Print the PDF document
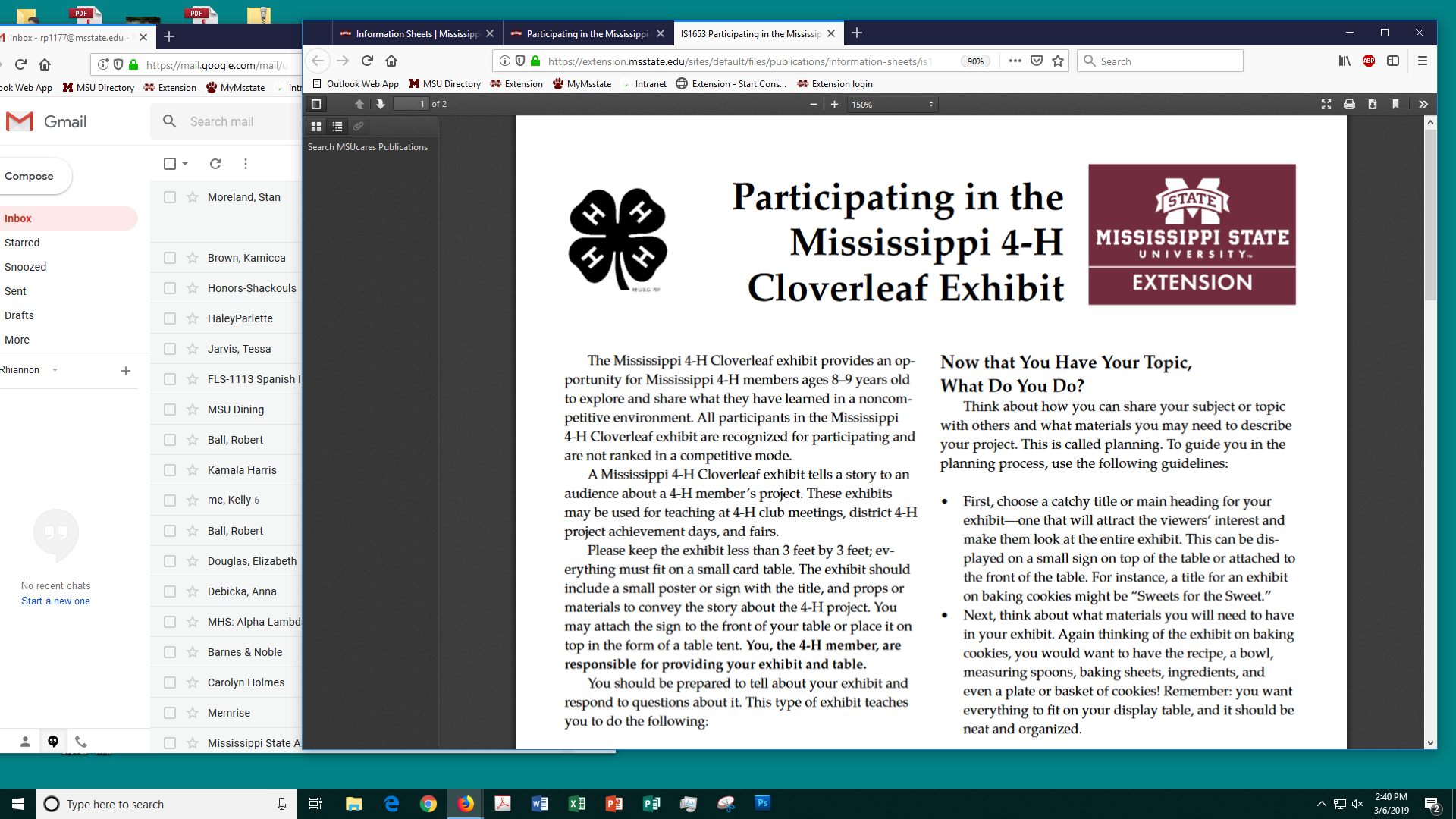 coord(1349,104)
